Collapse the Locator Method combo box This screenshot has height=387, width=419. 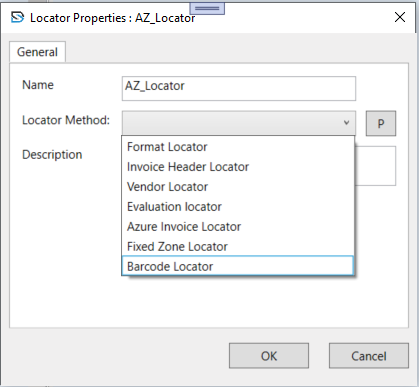coord(239,123)
